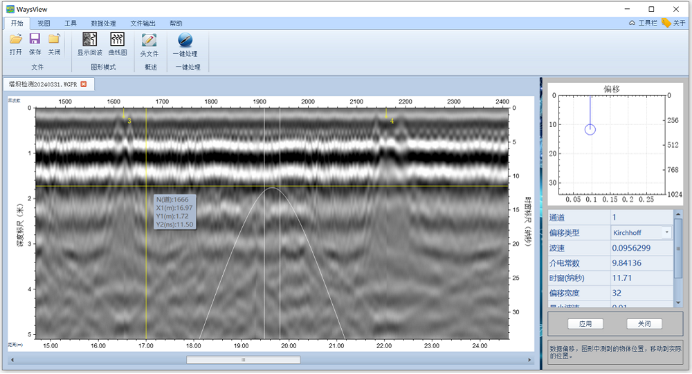Close the WGPR document tab
The width and height of the screenshot is (692, 374).
coord(83,84)
